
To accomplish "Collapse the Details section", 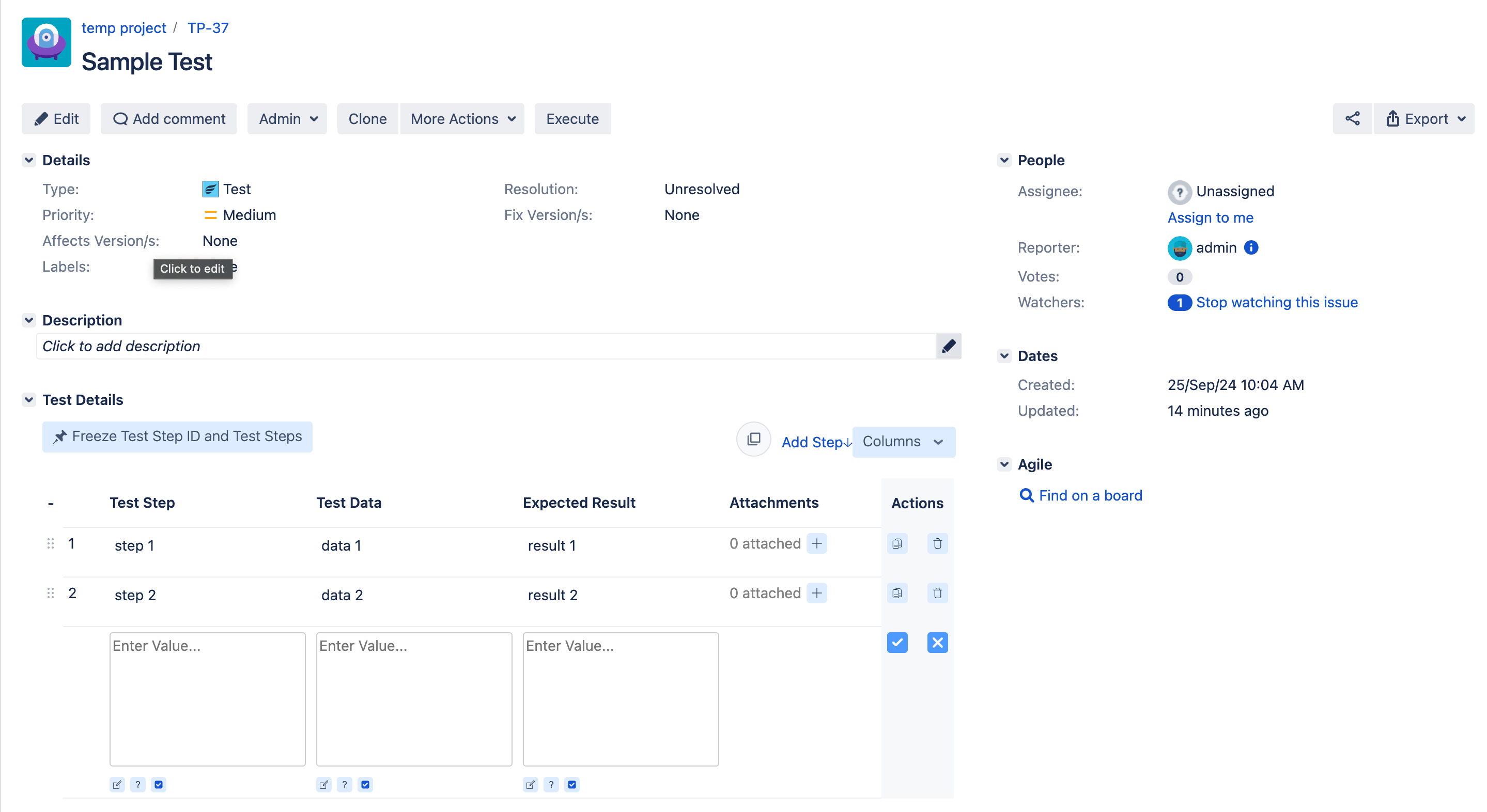I will coord(29,160).
